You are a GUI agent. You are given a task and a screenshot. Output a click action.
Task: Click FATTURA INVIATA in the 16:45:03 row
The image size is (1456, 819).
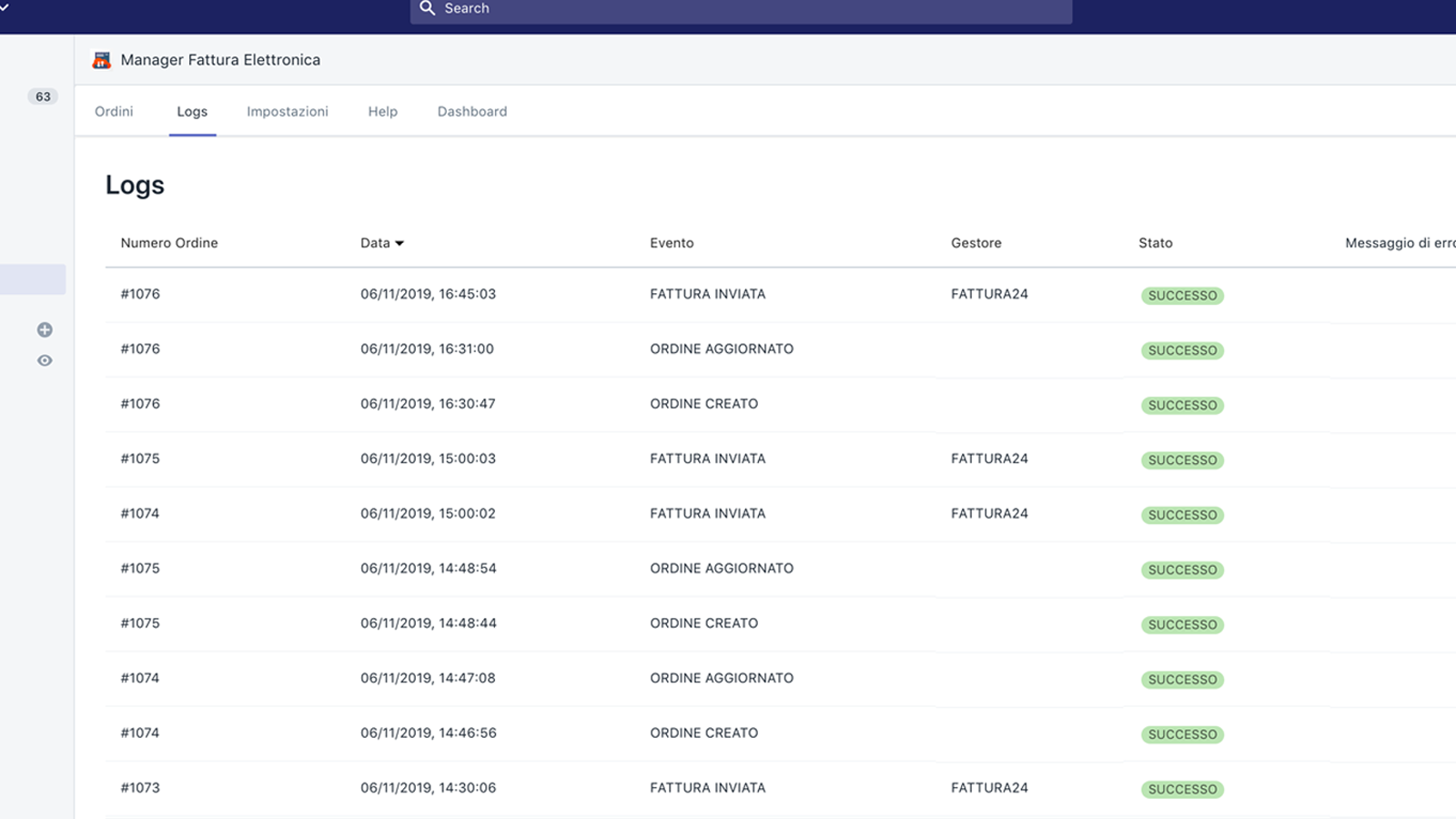pos(708,294)
